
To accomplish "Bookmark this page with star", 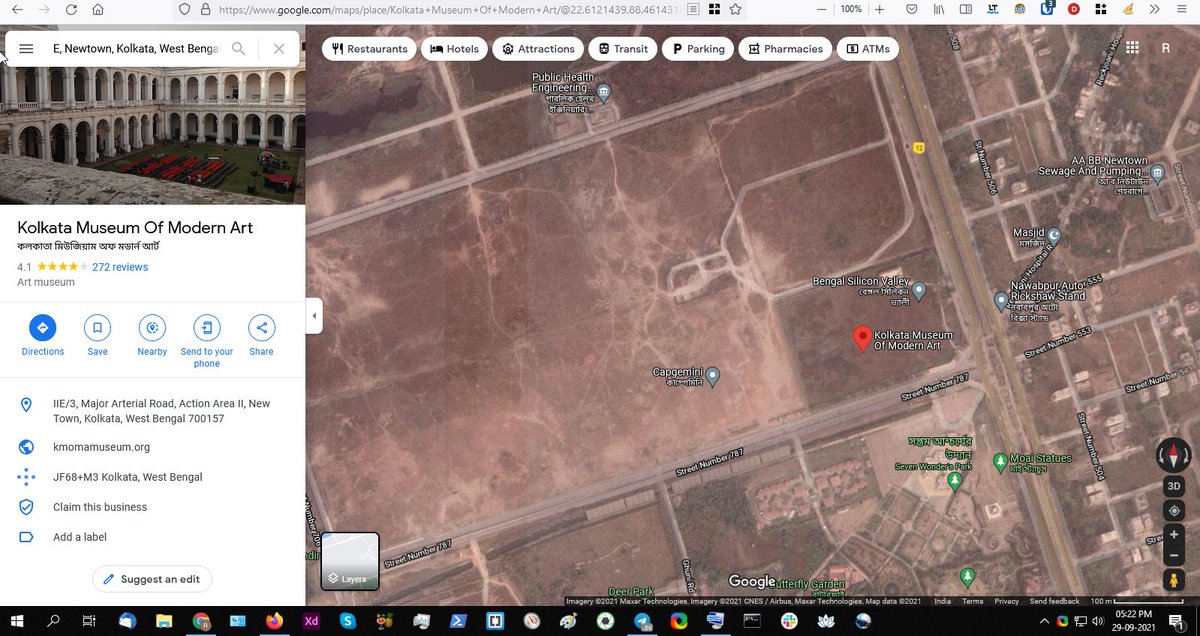I will click(x=736, y=9).
